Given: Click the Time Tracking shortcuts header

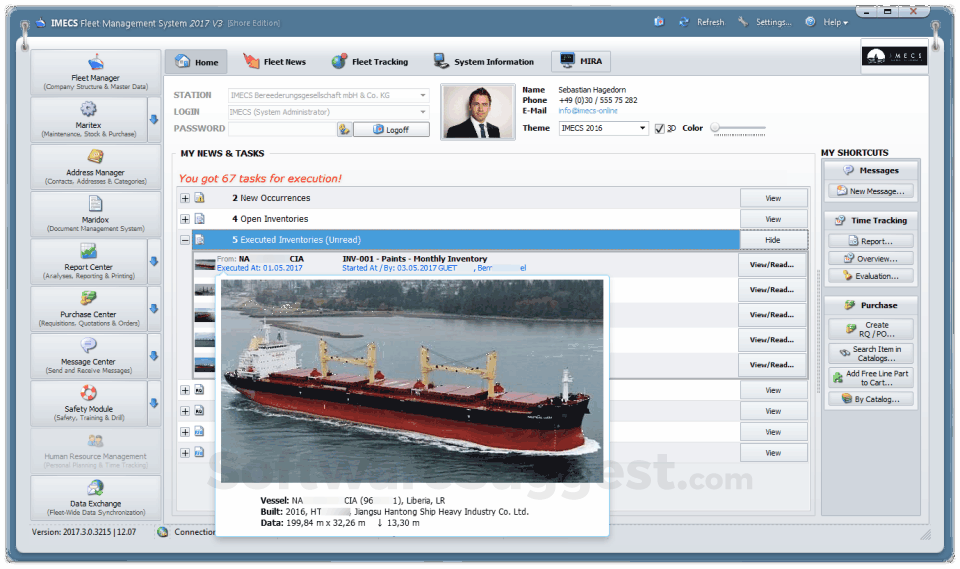Looking at the screenshot, I should (871, 220).
